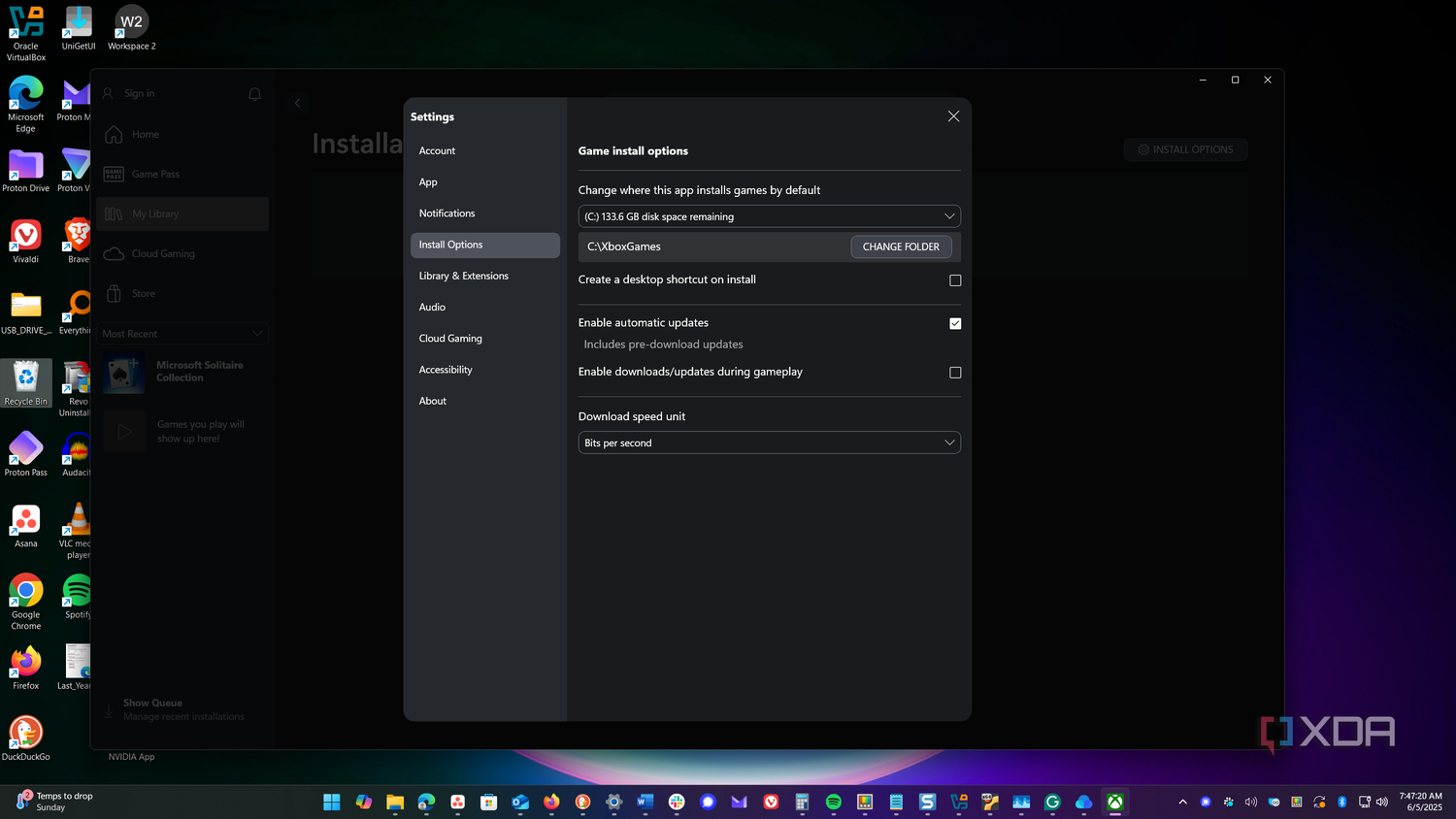Click the C:\XboxGames folder path field
1456x819 pixels.
point(713,246)
